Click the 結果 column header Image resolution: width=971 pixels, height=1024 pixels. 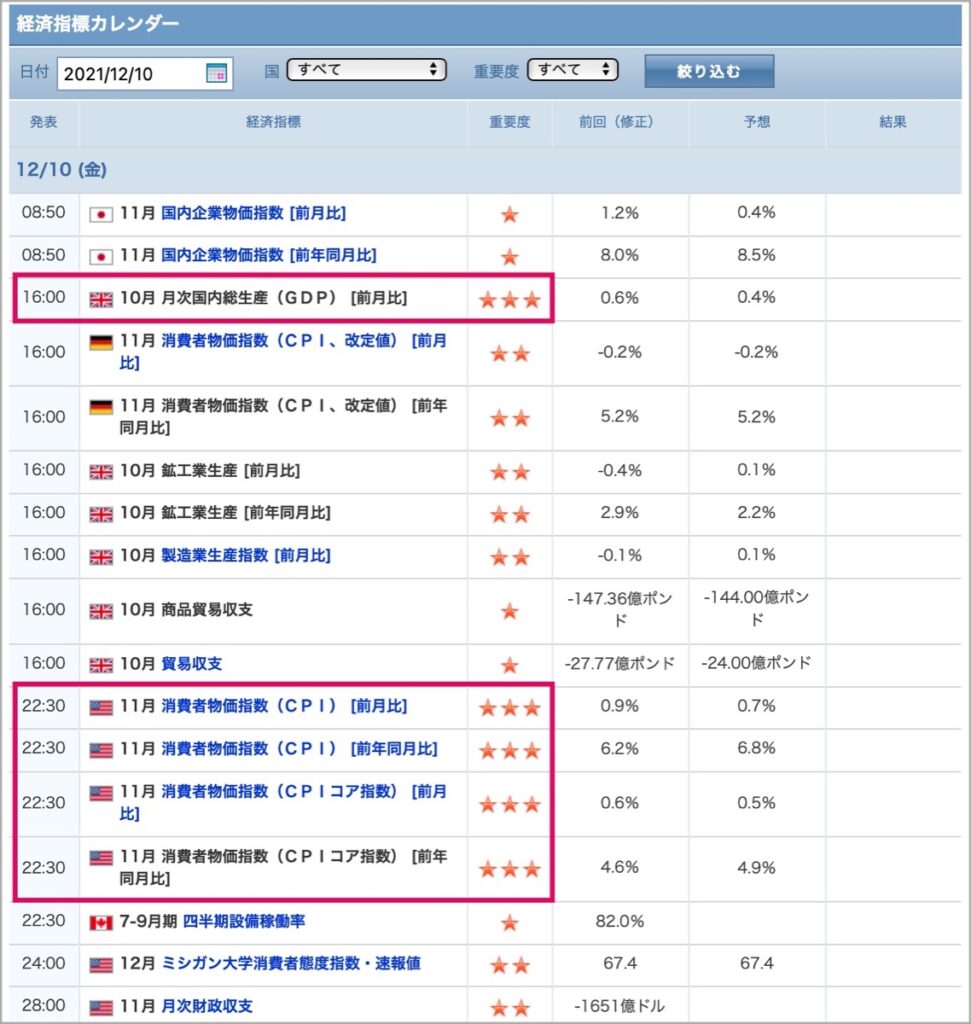click(x=893, y=122)
